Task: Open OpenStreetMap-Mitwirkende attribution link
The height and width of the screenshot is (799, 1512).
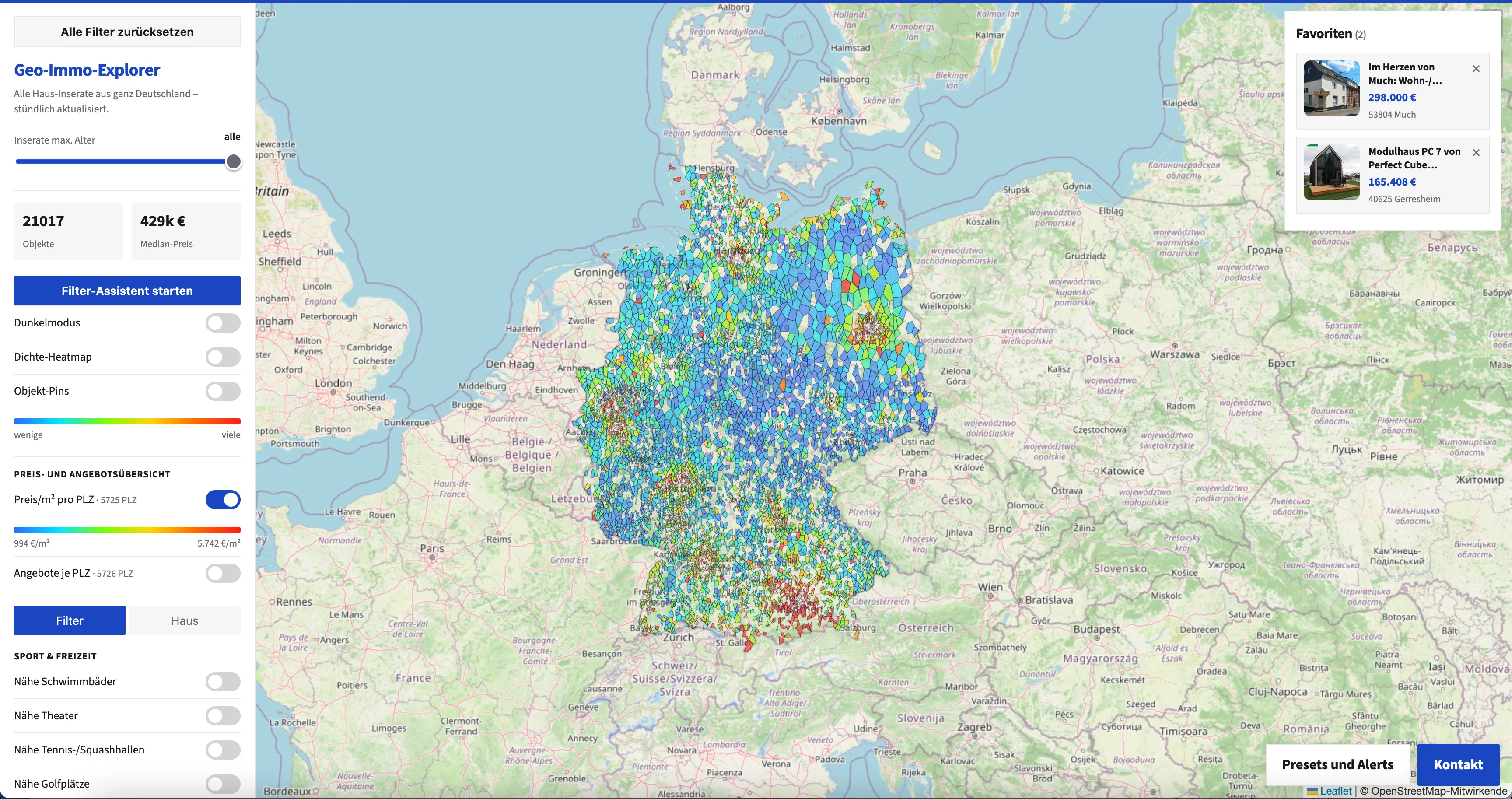Action: pyautogui.click(x=1439, y=792)
